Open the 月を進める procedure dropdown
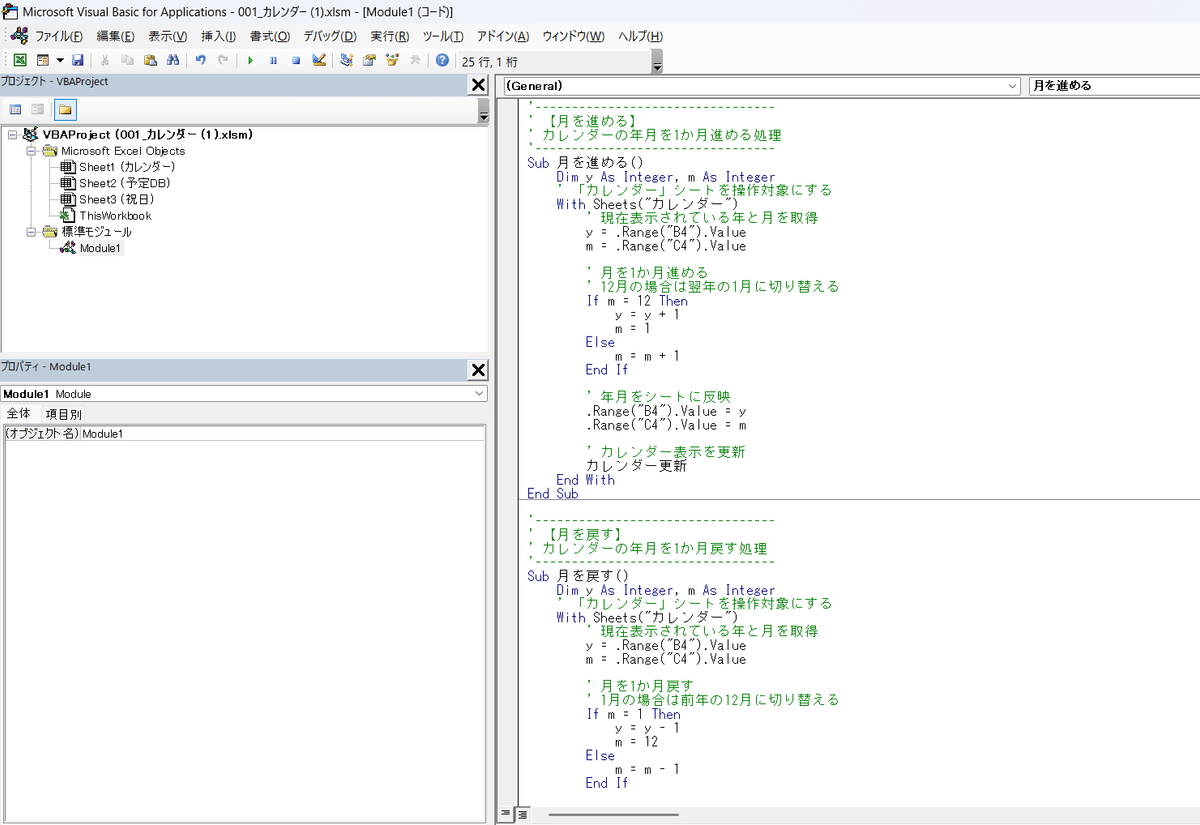 (1110, 85)
